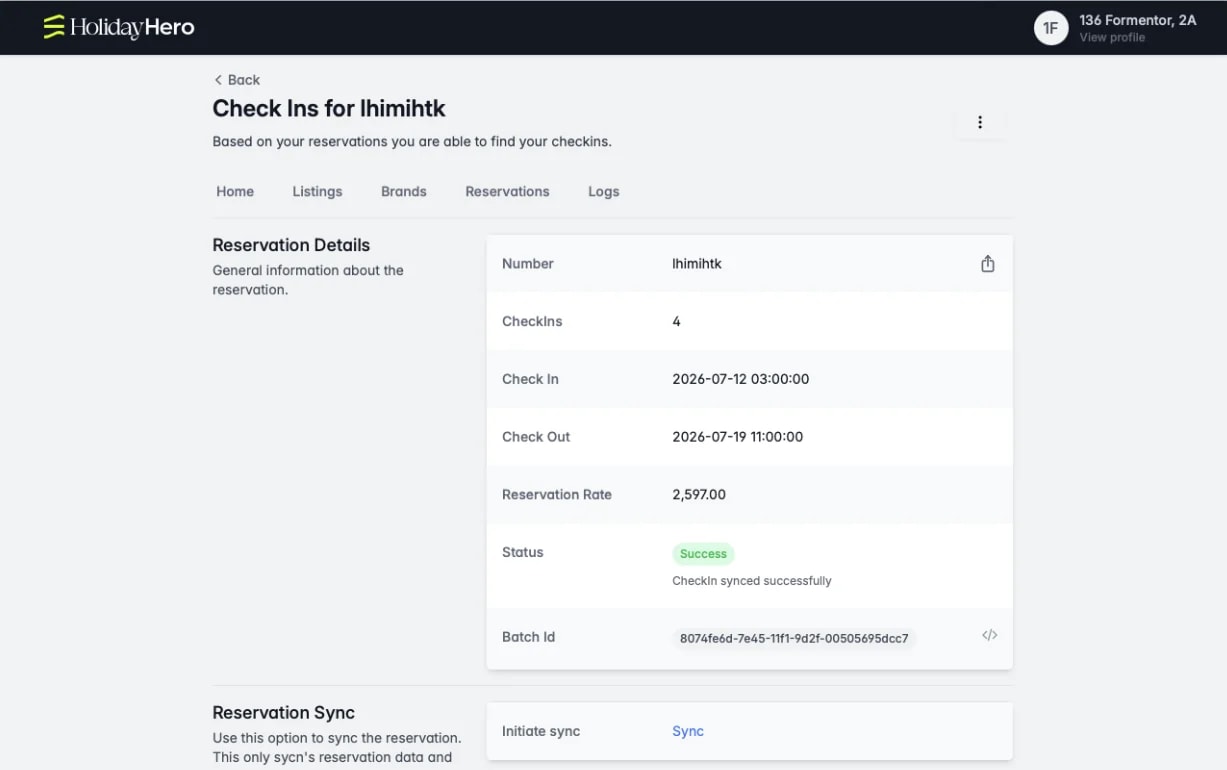The width and height of the screenshot is (1227, 770).
Task: Click the 136 Formentor, 2A account name
Action: [1138, 20]
